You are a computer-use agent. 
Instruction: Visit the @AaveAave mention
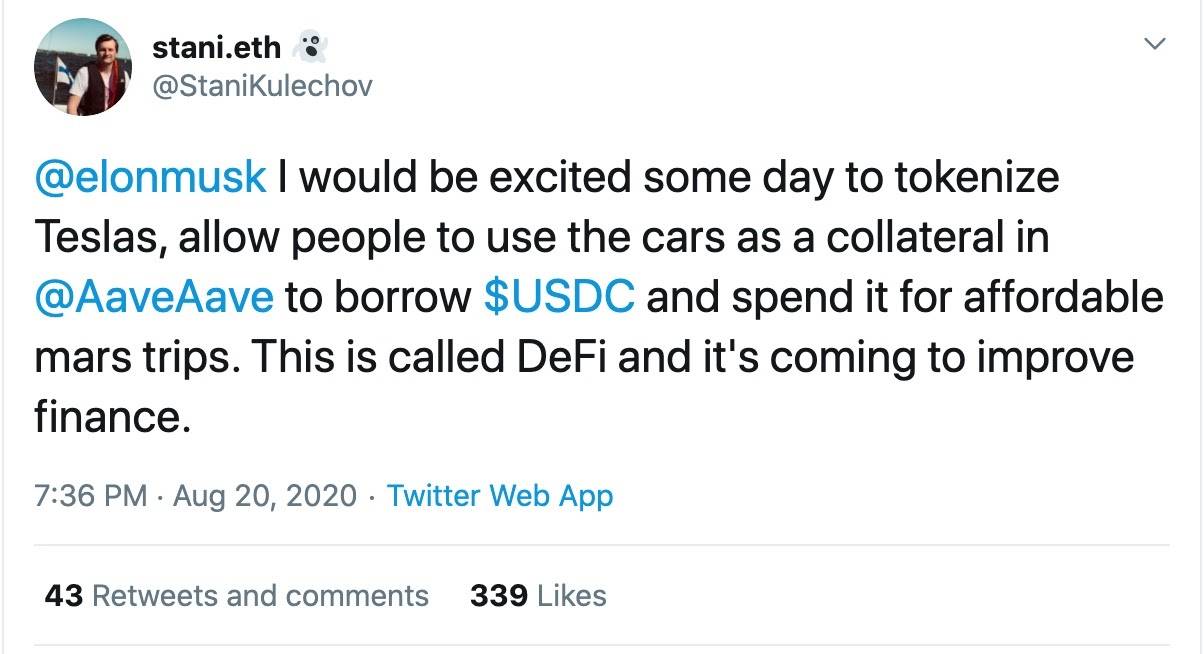click(x=154, y=297)
